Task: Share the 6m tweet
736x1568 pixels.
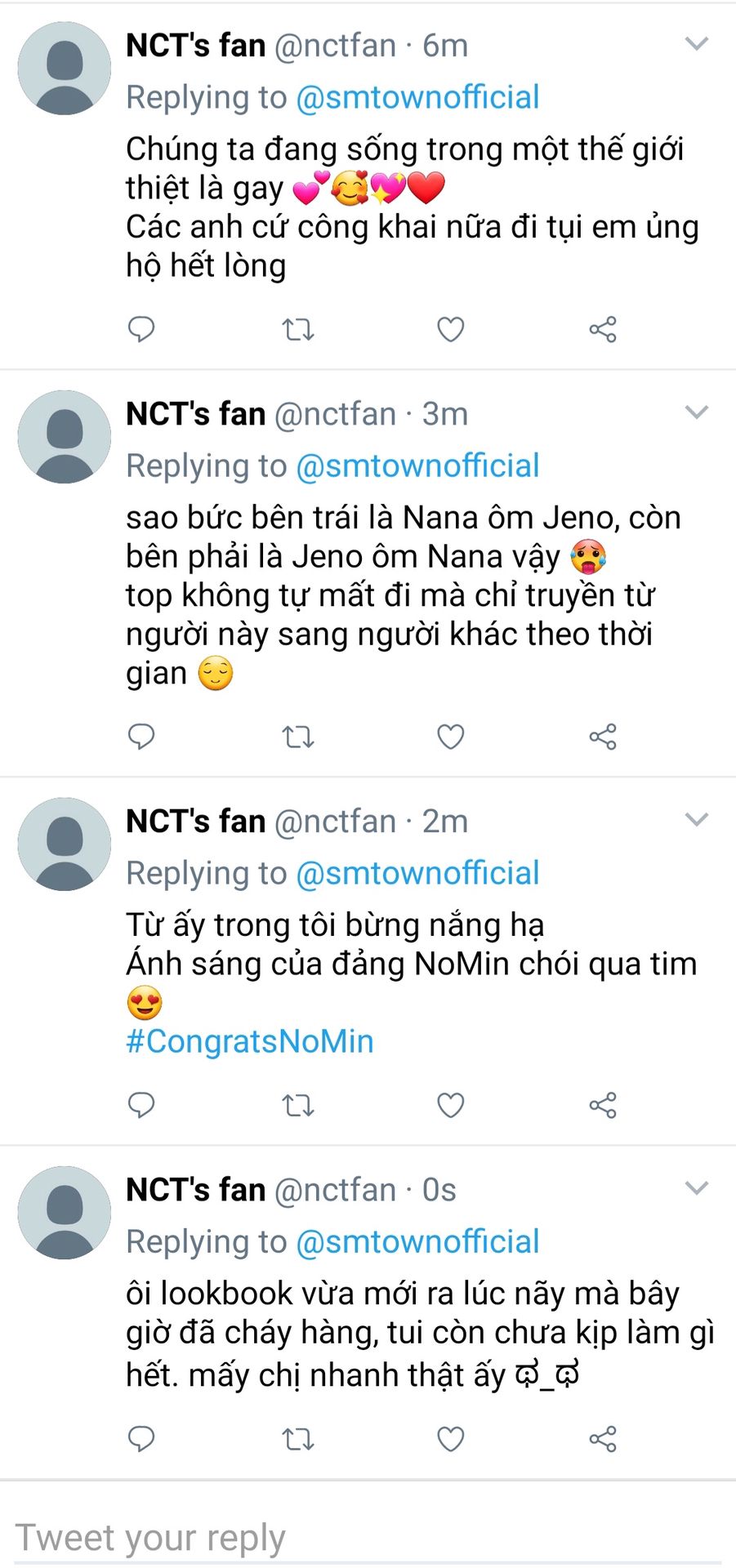Action: tap(603, 330)
